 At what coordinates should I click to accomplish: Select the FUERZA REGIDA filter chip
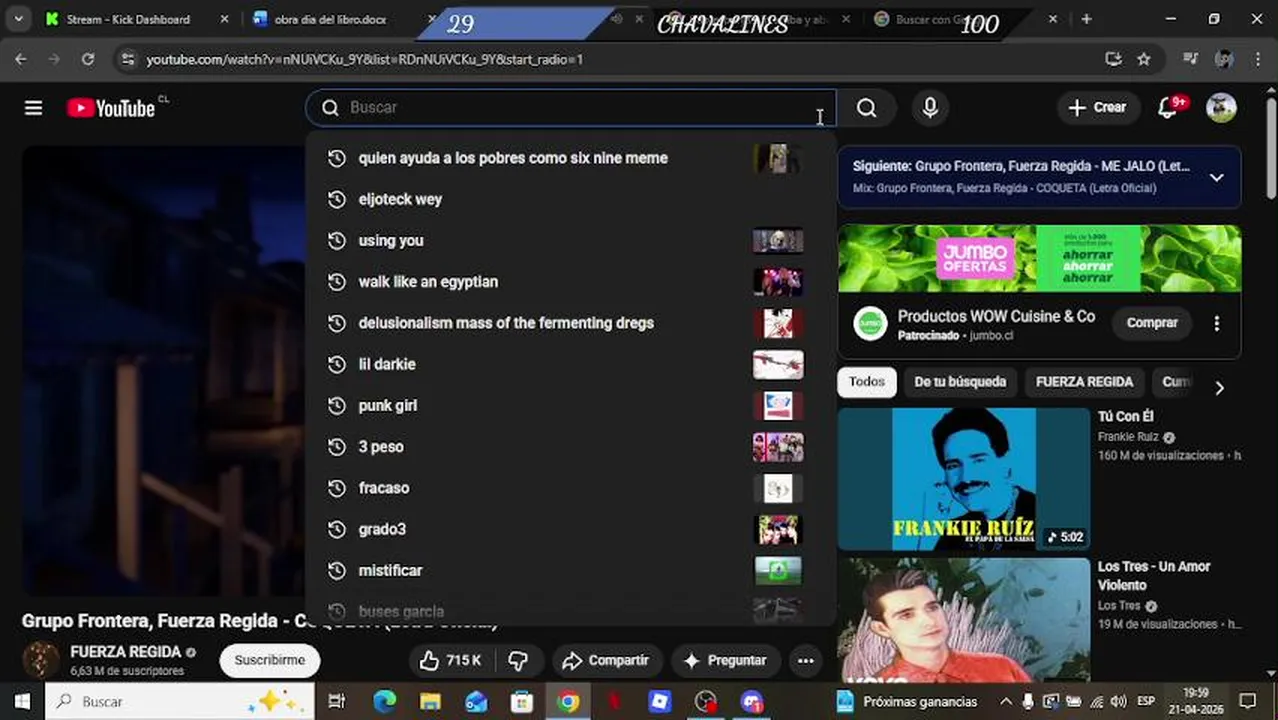(1084, 382)
